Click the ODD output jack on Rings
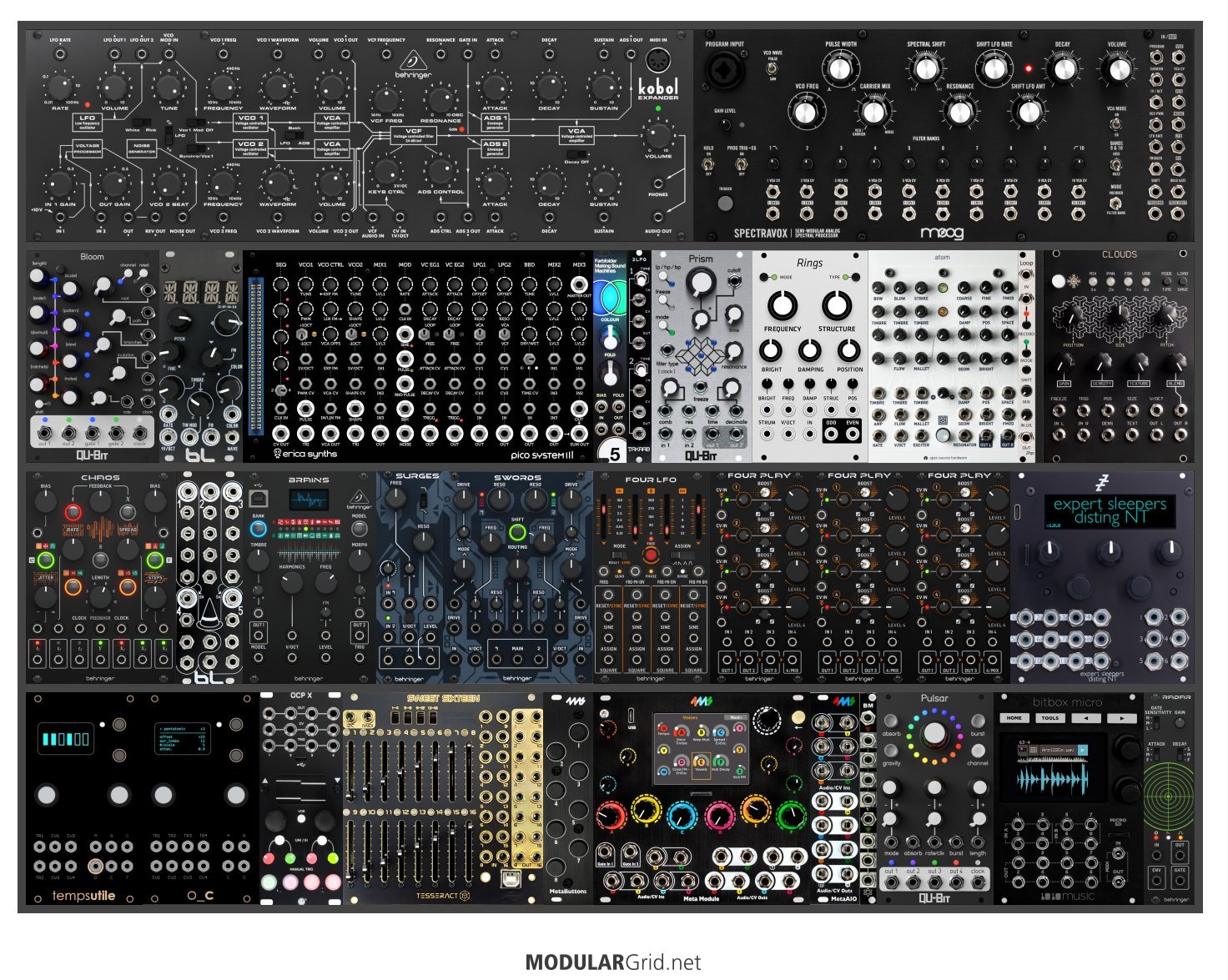Image resolution: width=1228 pixels, height=980 pixels. (831, 435)
